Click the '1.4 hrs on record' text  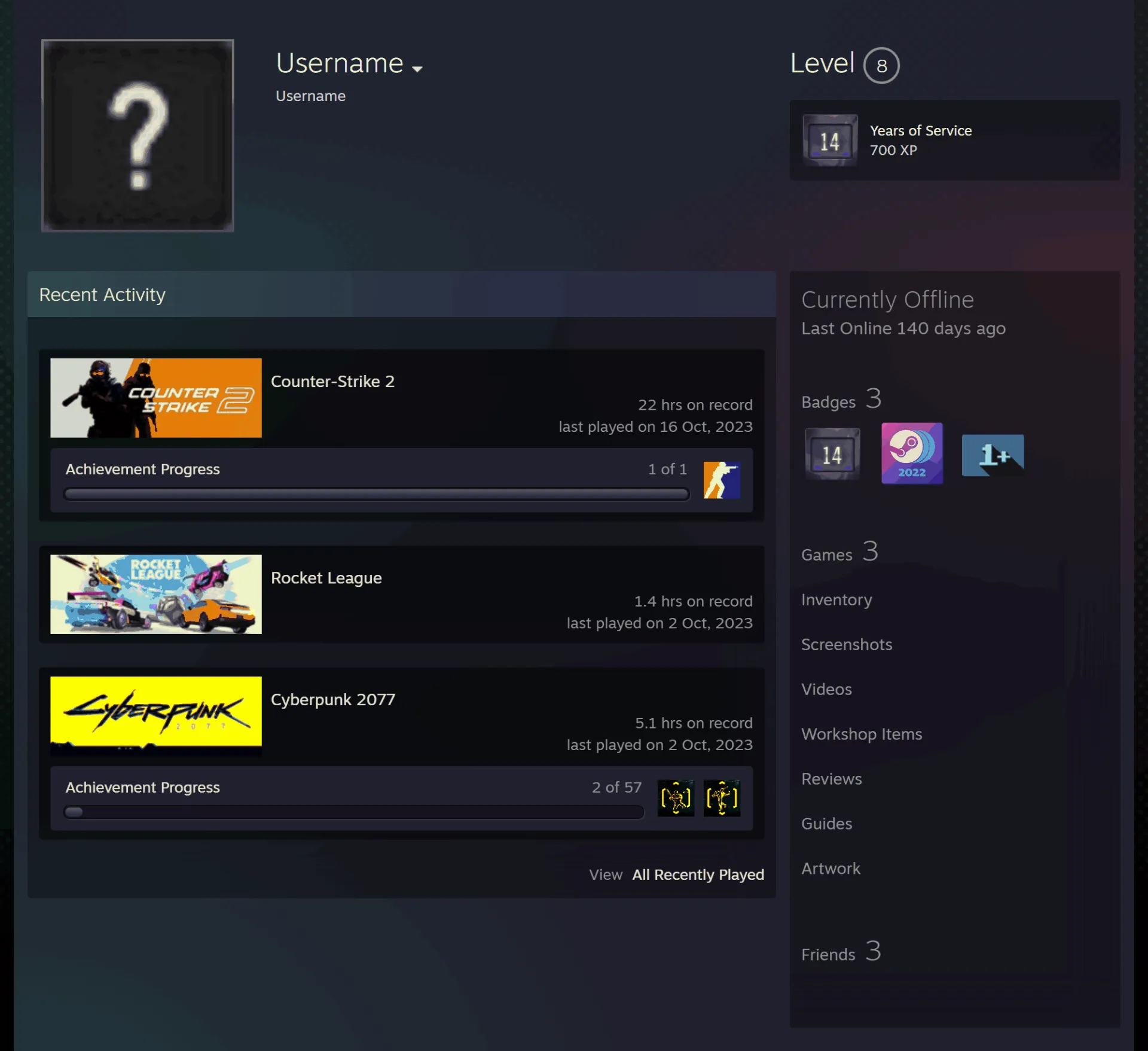tap(694, 601)
